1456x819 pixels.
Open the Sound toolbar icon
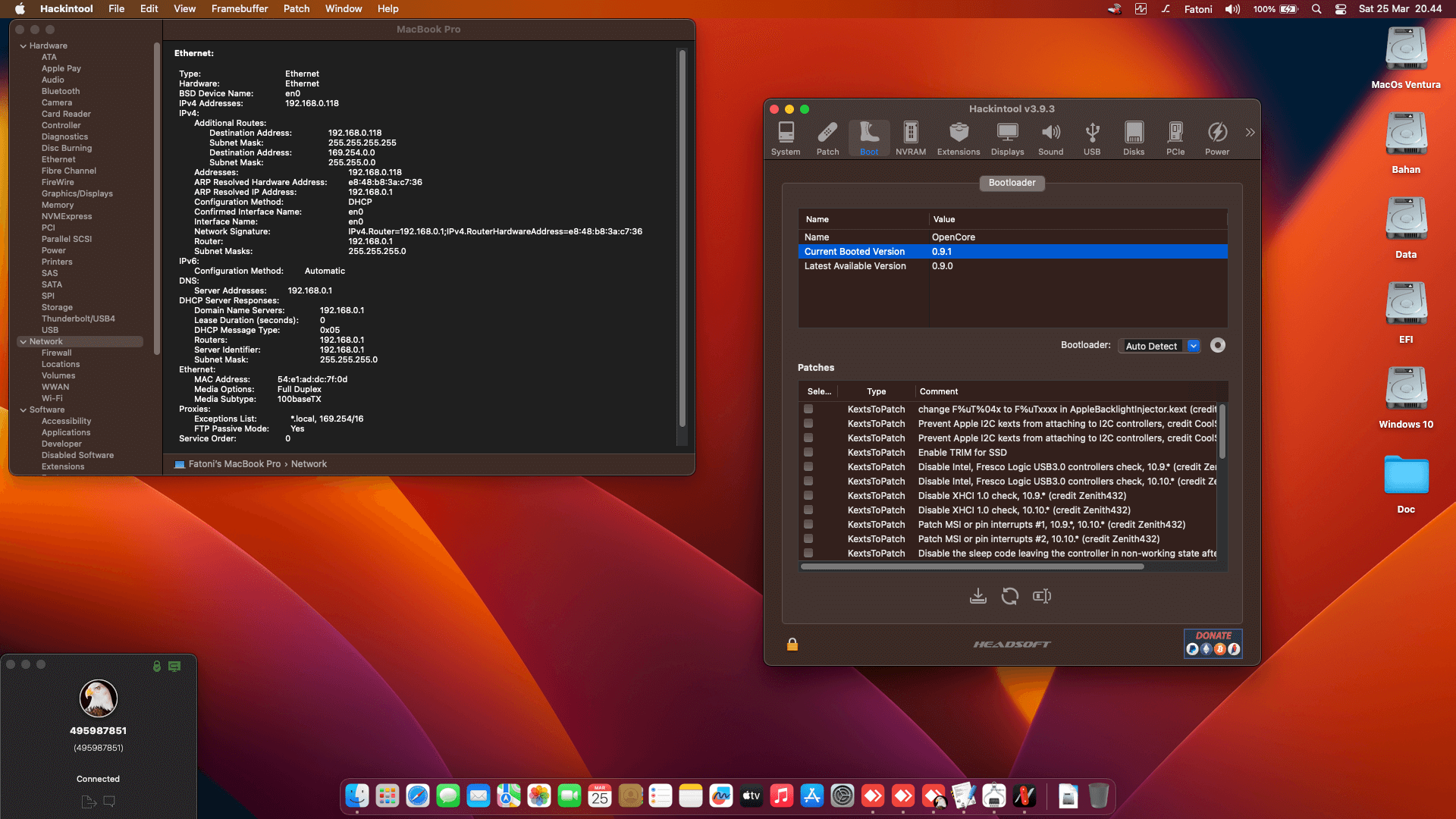1050,139
